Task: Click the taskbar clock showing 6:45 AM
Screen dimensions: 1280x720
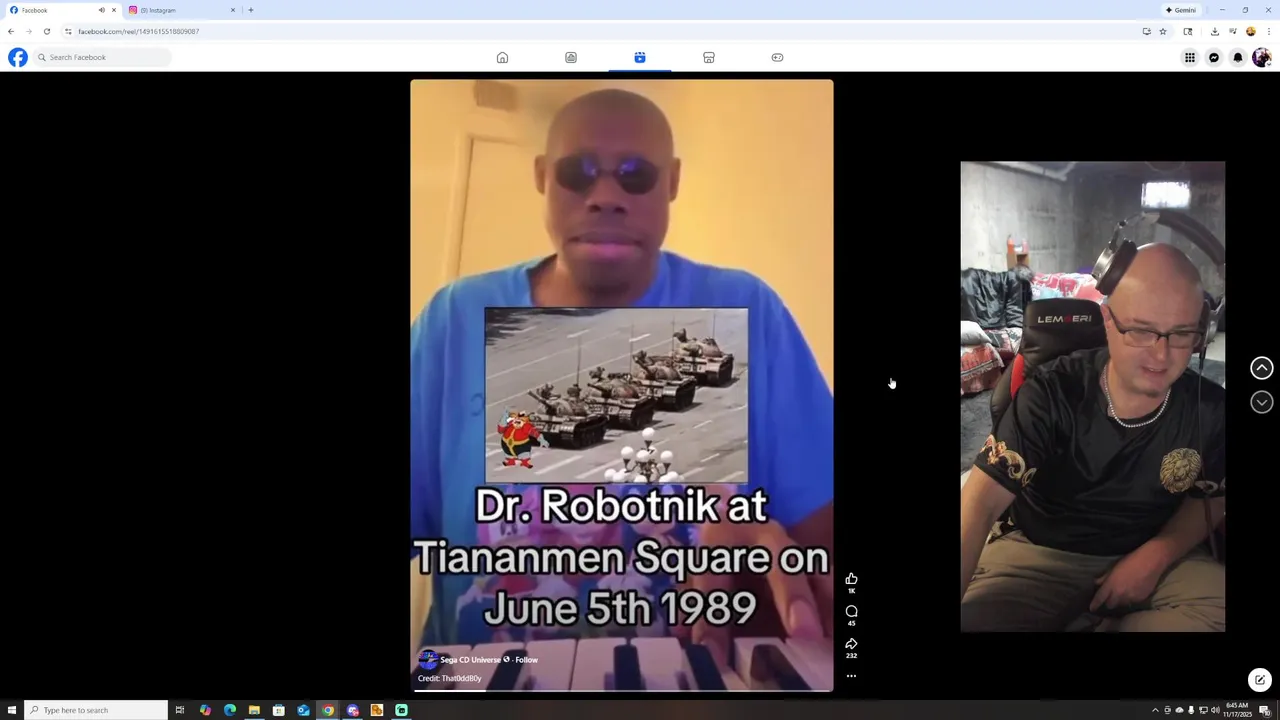Action: point(1237,709)
